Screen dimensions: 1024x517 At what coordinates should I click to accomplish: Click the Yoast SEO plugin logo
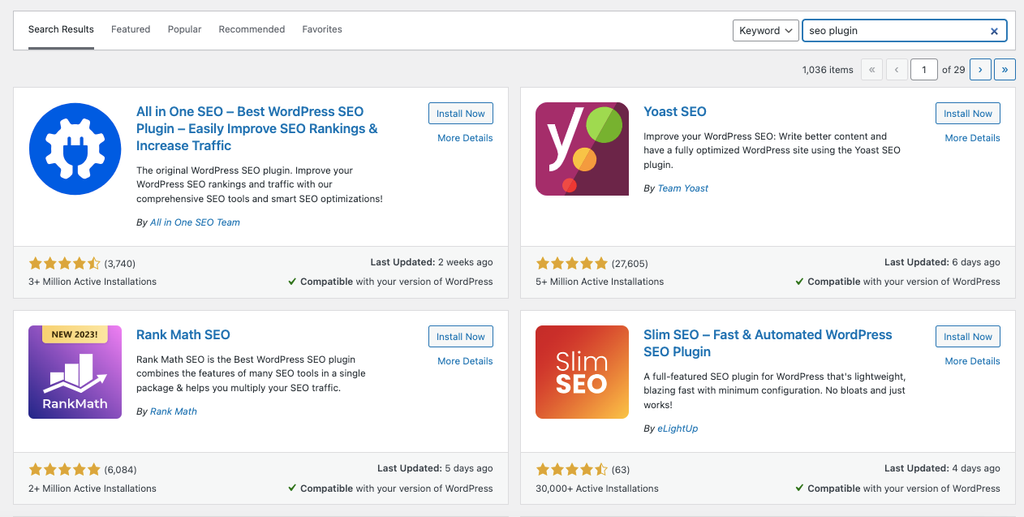[x=582, y=149]
